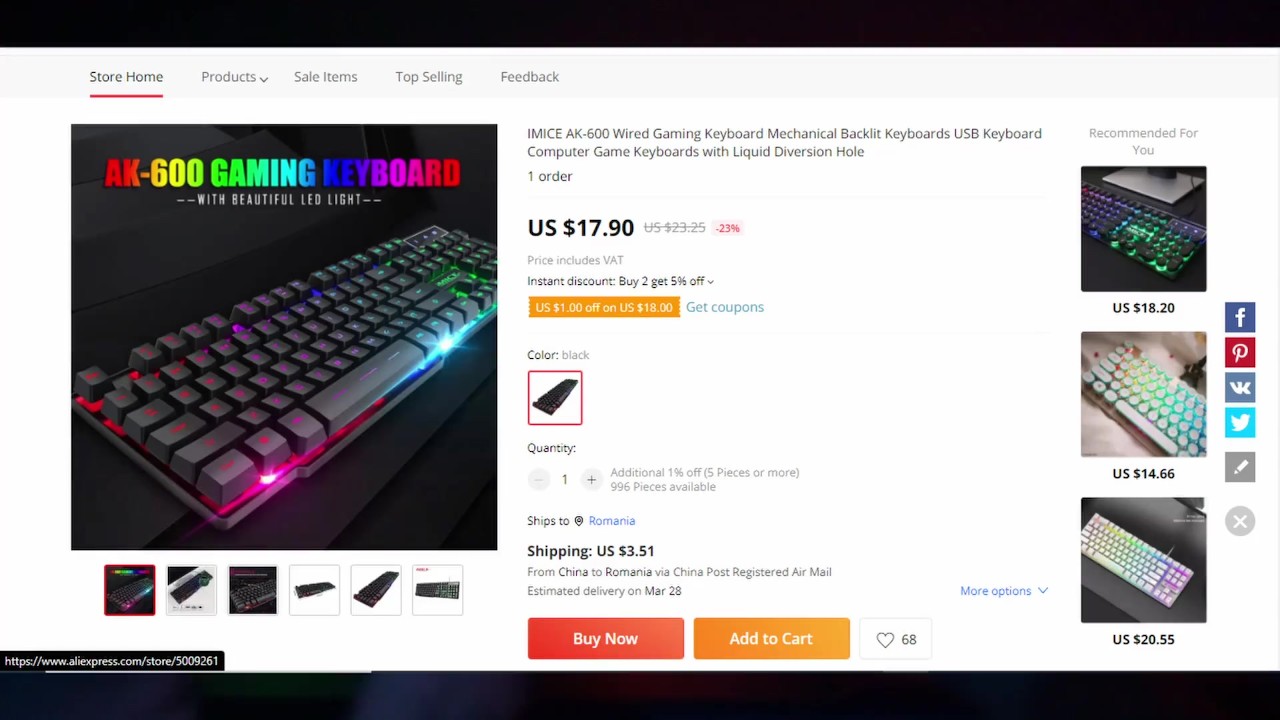This screenshot has width=1280, height=720.
Task: Open the Sale Items tab
Action: (x=325, y=77)
